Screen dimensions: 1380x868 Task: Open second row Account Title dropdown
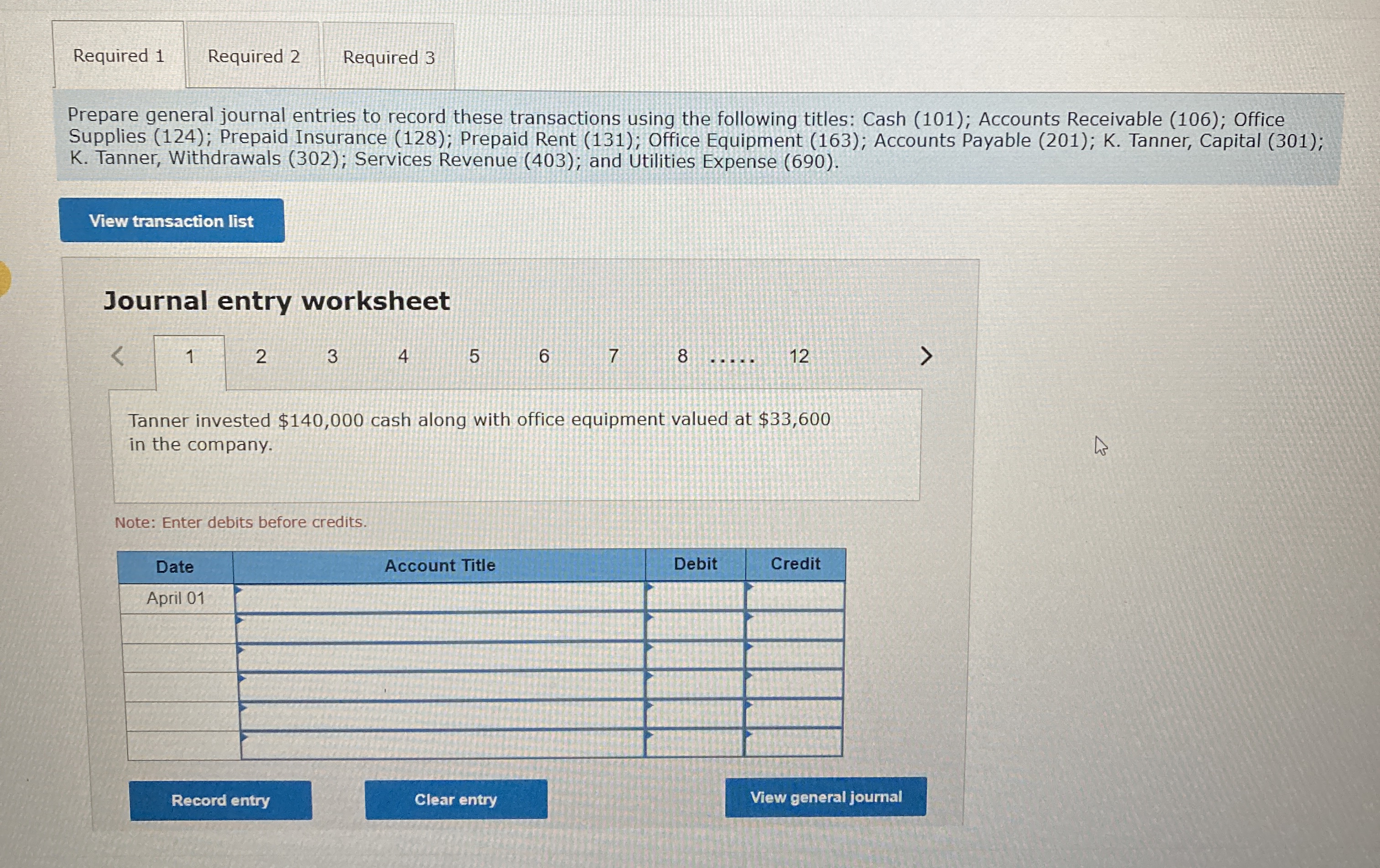(439, 627)
